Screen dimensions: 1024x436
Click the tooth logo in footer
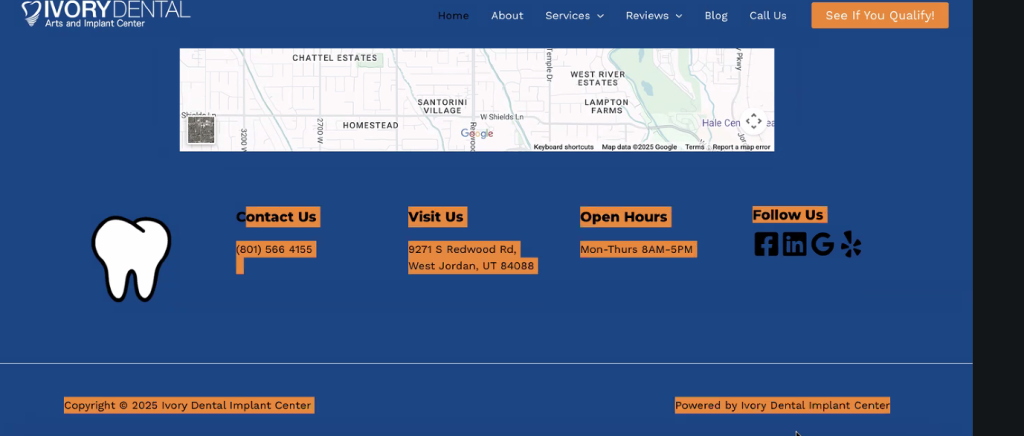point(131,258)
